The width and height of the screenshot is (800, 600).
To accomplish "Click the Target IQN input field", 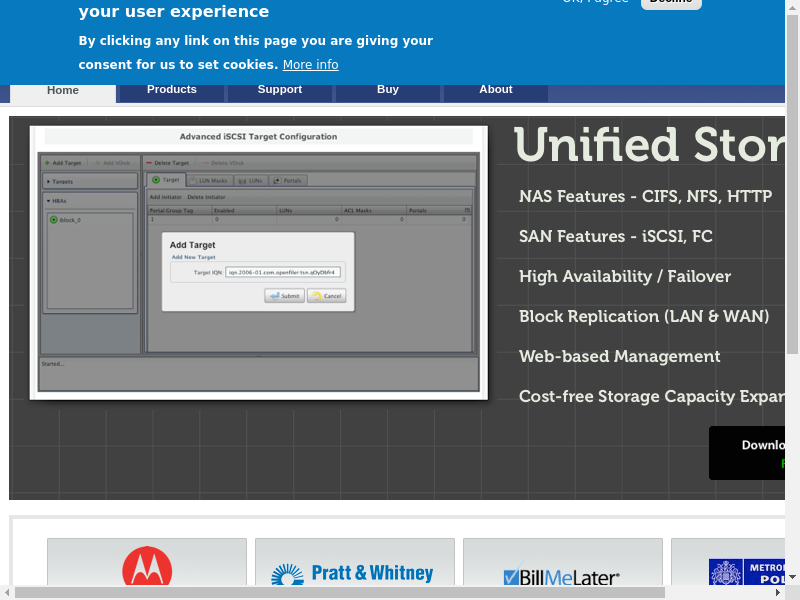I will (x=283, y=271).
